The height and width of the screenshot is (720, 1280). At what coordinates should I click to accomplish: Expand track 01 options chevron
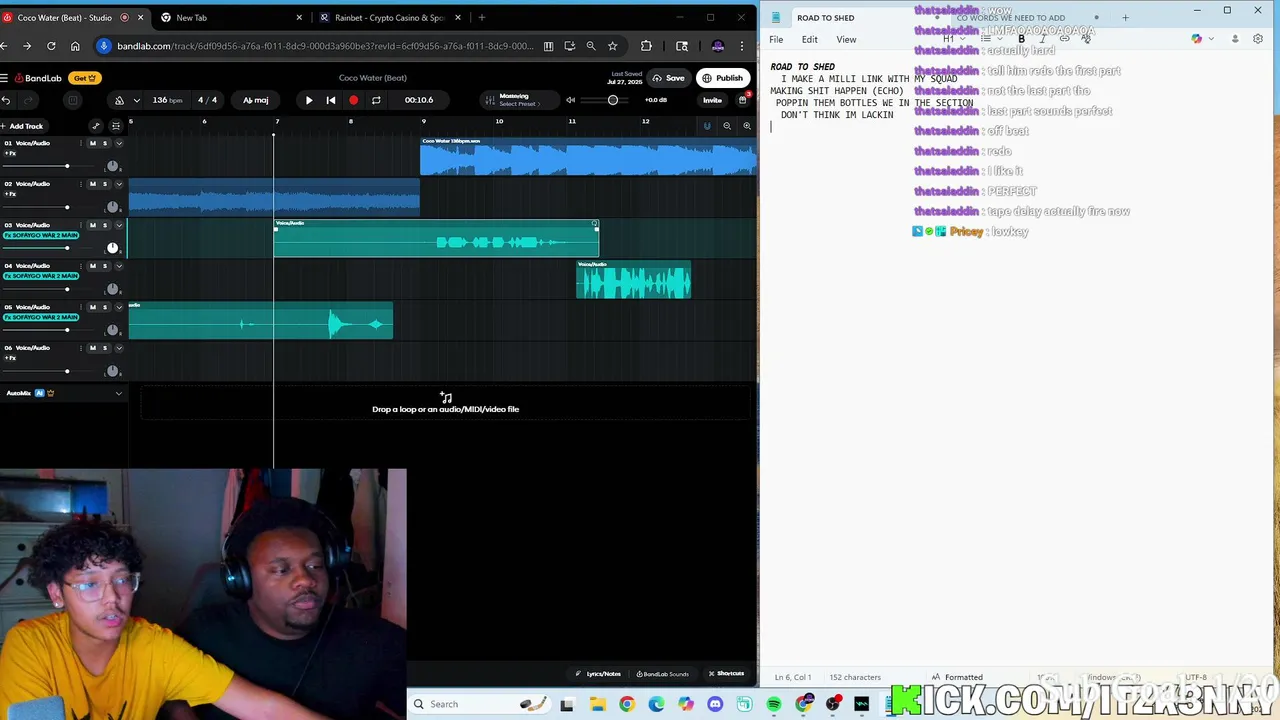pyautogui.click(x=118, y=143)
